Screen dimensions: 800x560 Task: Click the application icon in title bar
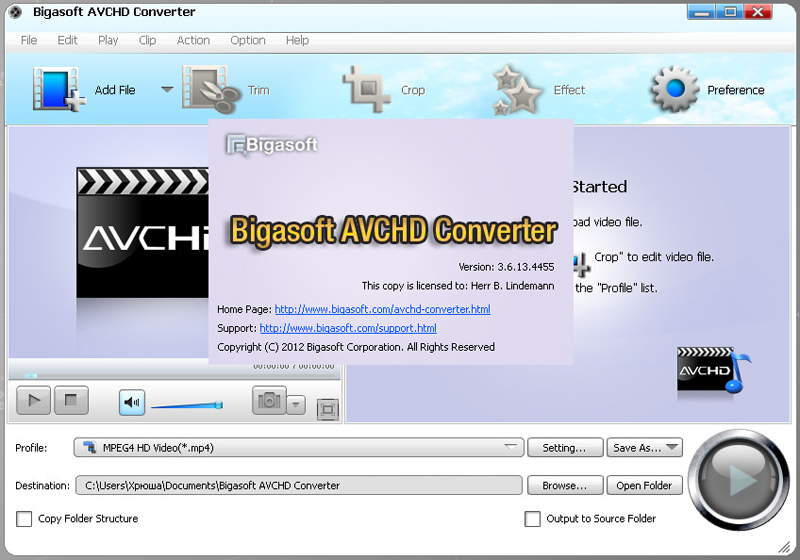coord(15,12)
